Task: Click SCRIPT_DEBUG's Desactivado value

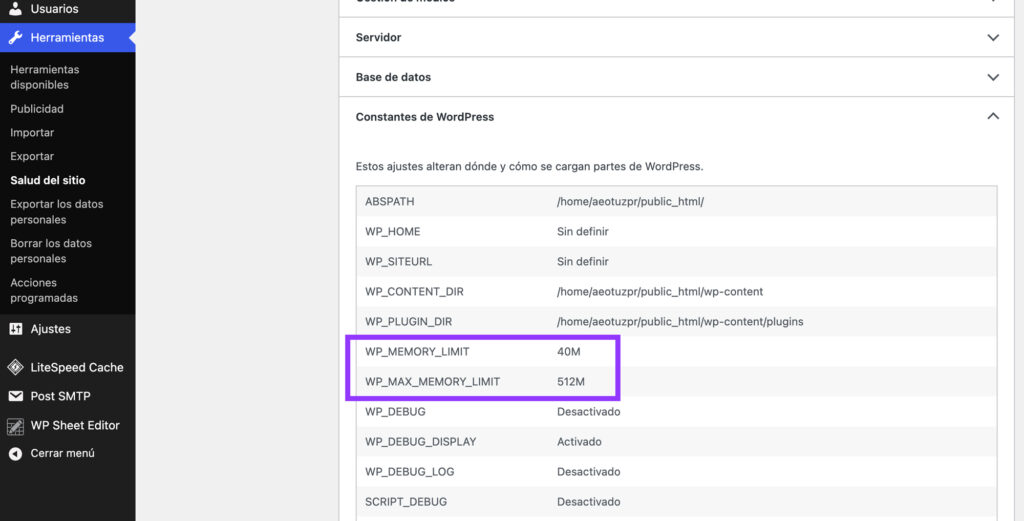Action: point(588,502)
